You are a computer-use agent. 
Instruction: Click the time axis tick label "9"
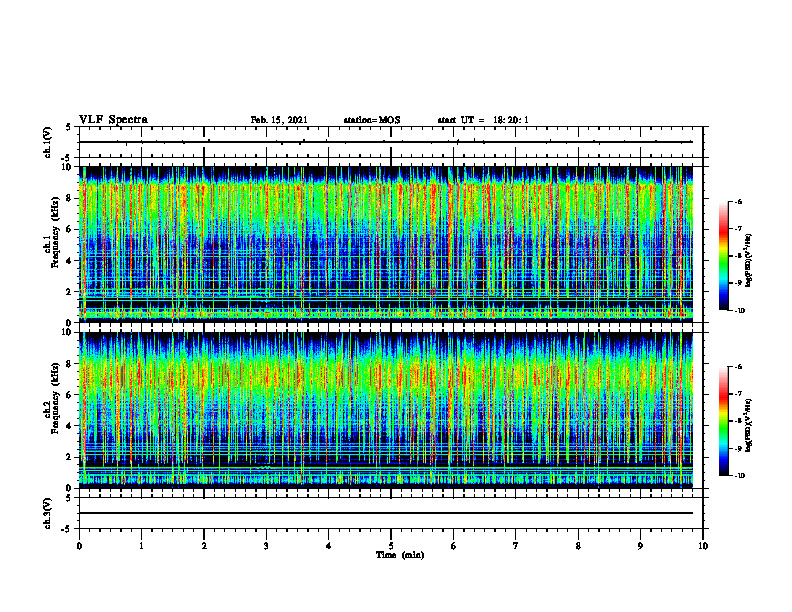click(x=640, y=546)
